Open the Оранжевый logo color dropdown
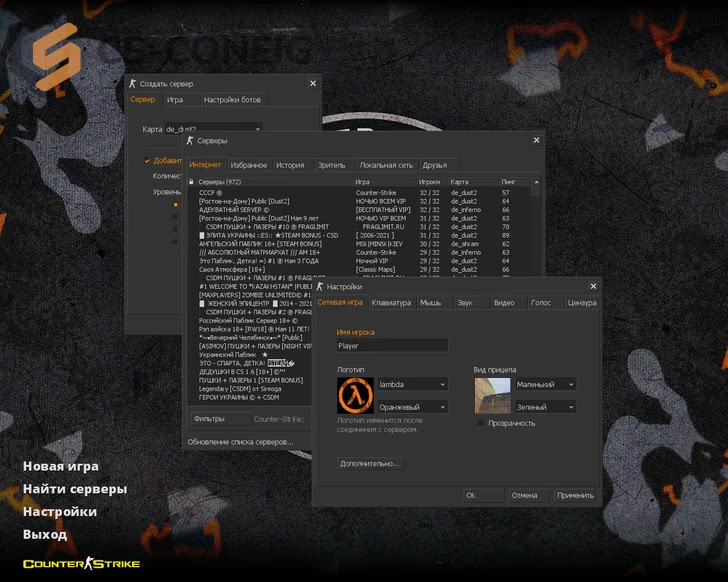Screen dimensions: 728x582 (x=413, y=407)
